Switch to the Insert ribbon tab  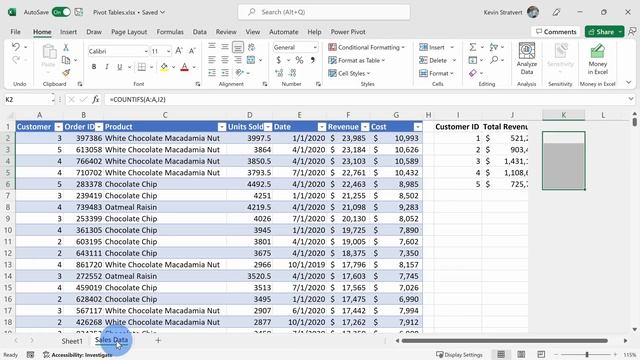(x=68, y=32)
